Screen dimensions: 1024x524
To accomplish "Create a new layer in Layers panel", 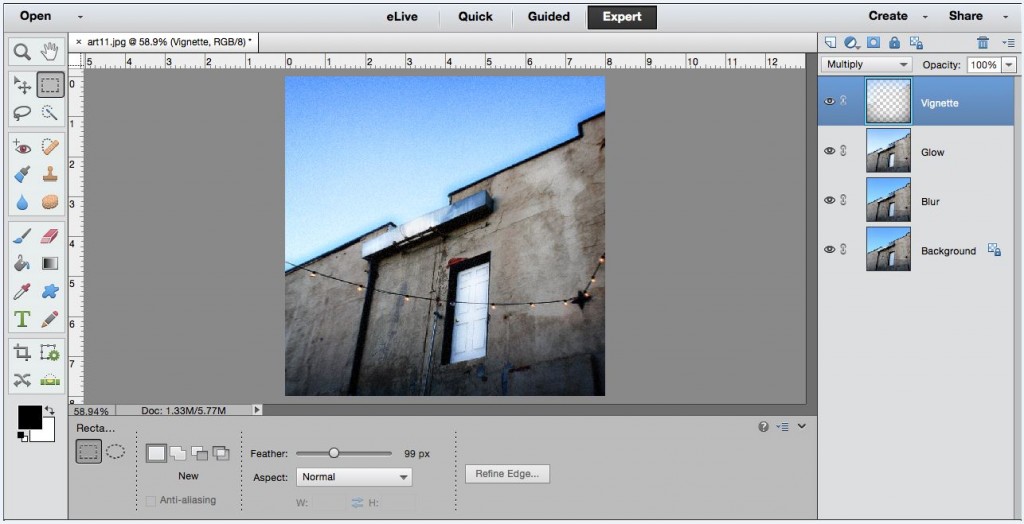I will coord(830,43).
